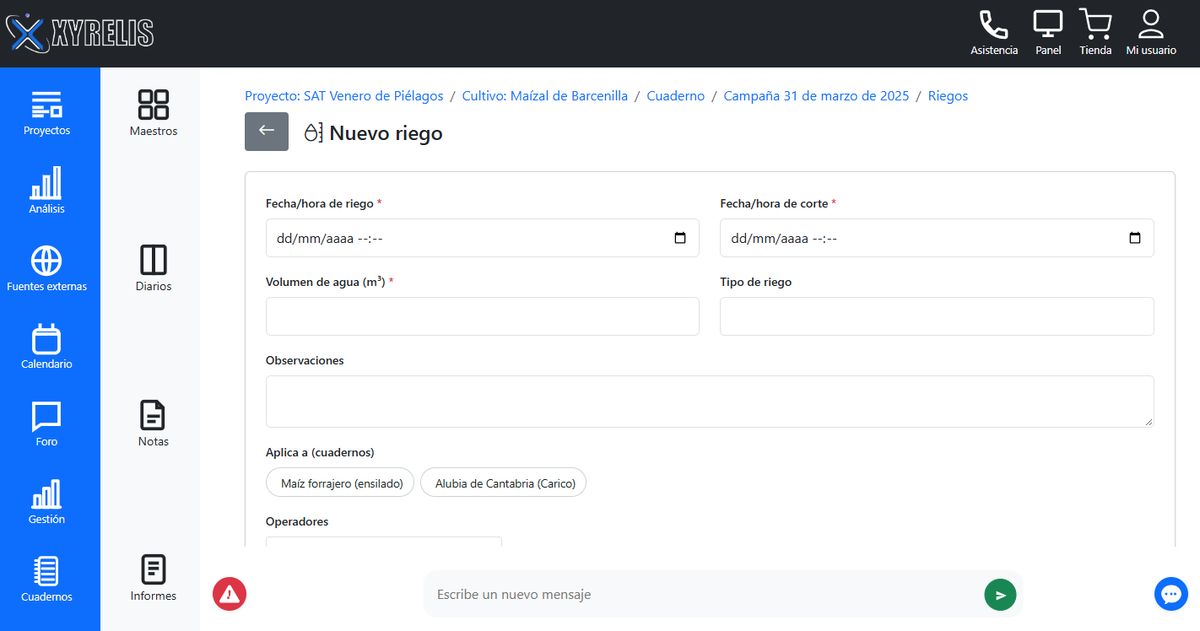Click the Operadores field
Screen dimensions: 1200x631
[x=384, y=542]
